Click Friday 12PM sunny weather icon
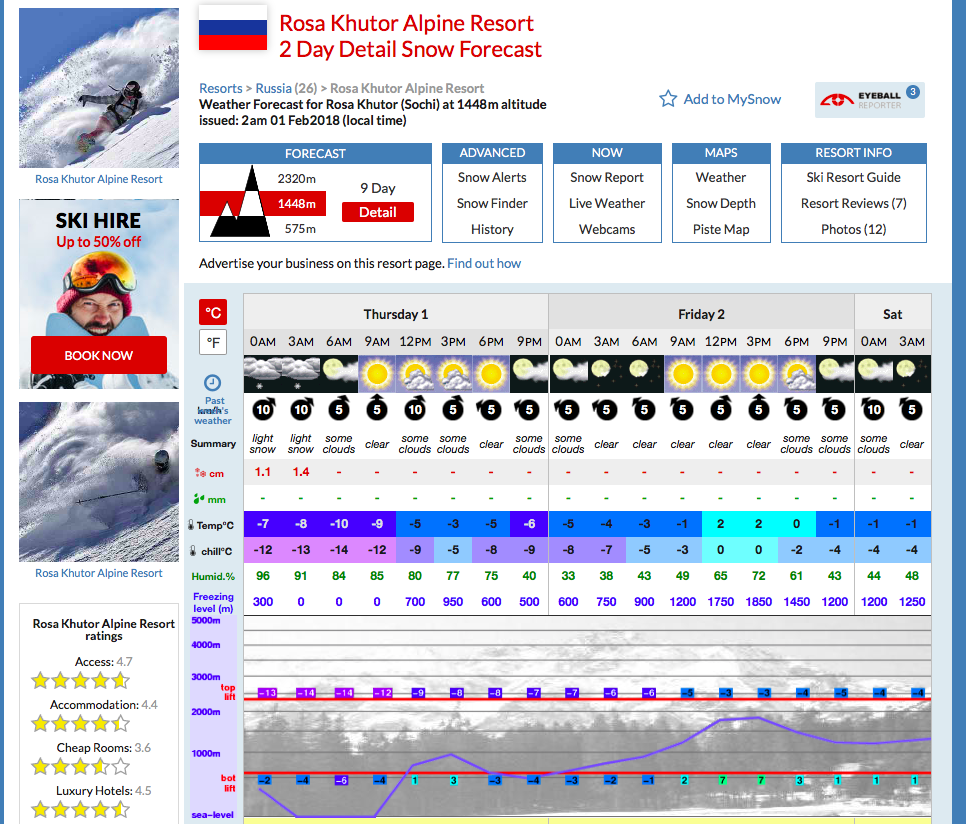This screenshot has height=824, width=966. coord(721,374)
